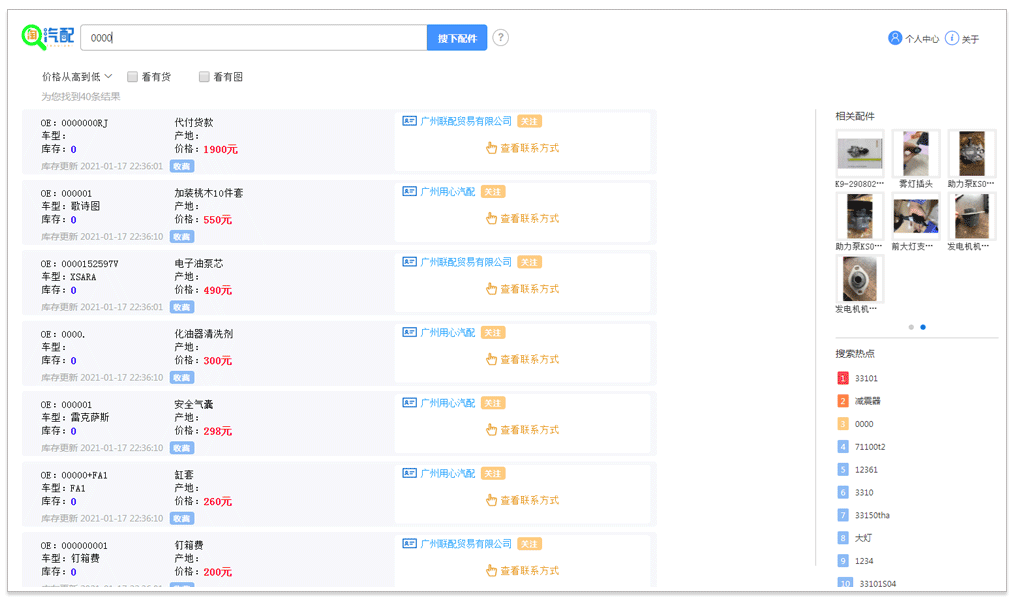Image resolution: width=1013 pixels, height=602 pixels.
Task: Click the green magnifier 汽配 logo
Action: click(x=48, y=37)
